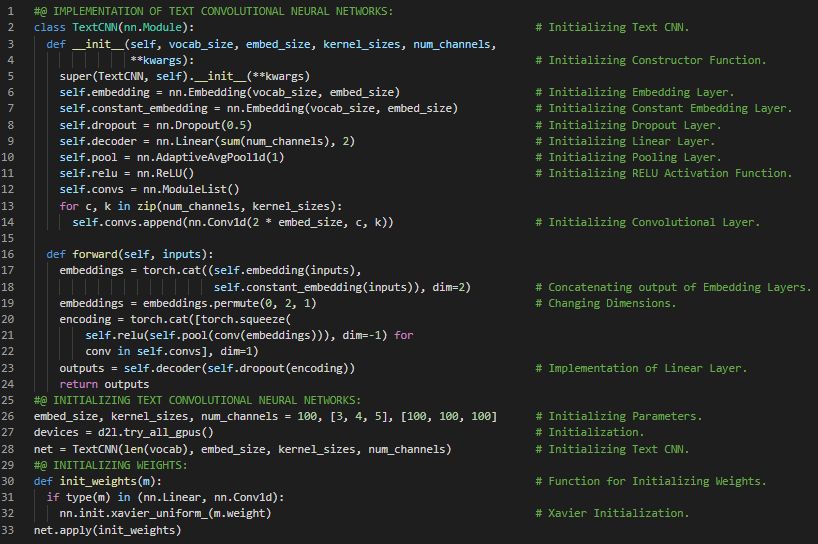Click the 'Xavier Initialization' comment
Image resolution: width=818 pixels, height=544 pixels.
[618, 513]
